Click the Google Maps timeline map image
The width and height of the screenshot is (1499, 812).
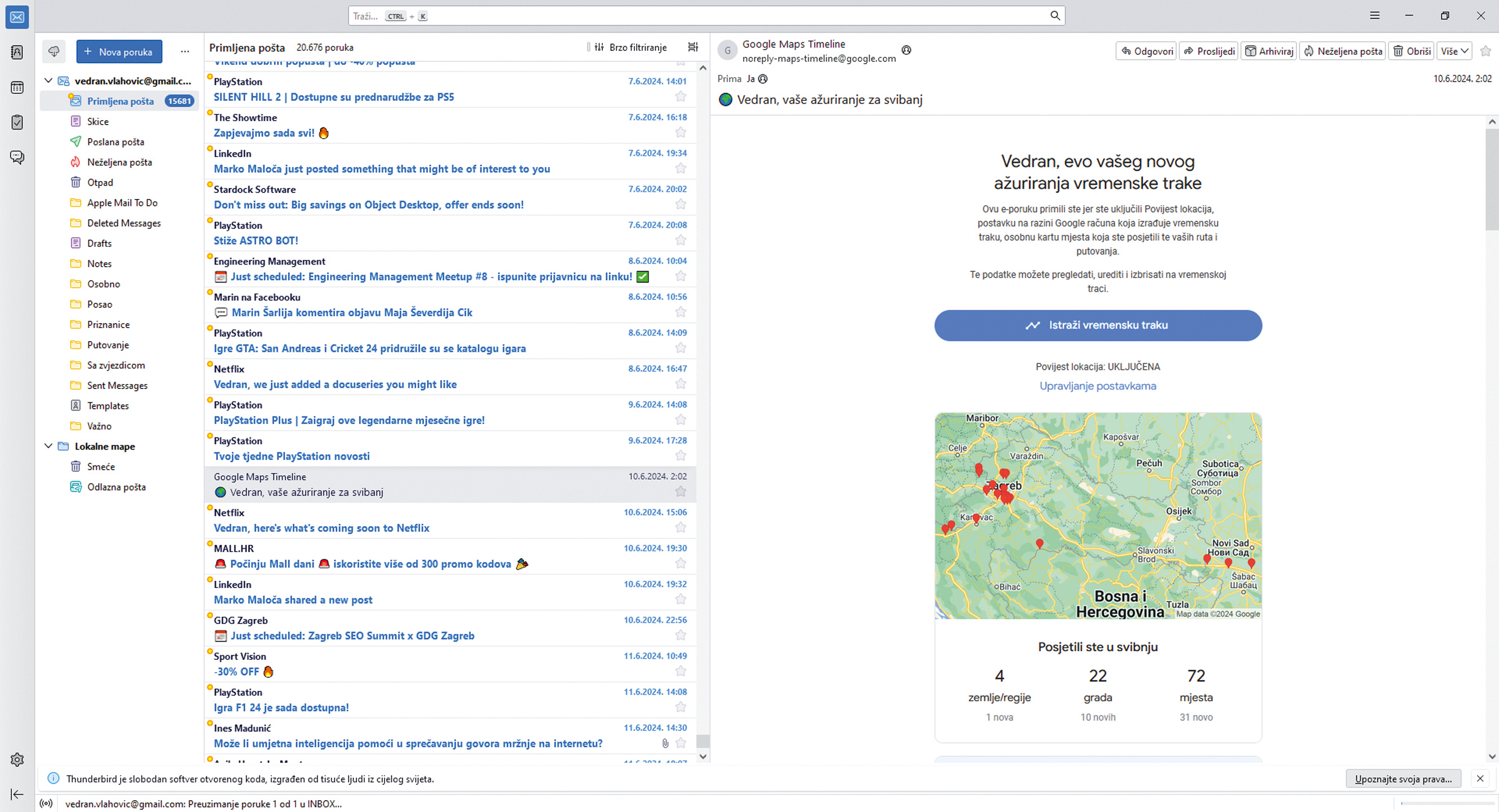tap(1098, 516)
